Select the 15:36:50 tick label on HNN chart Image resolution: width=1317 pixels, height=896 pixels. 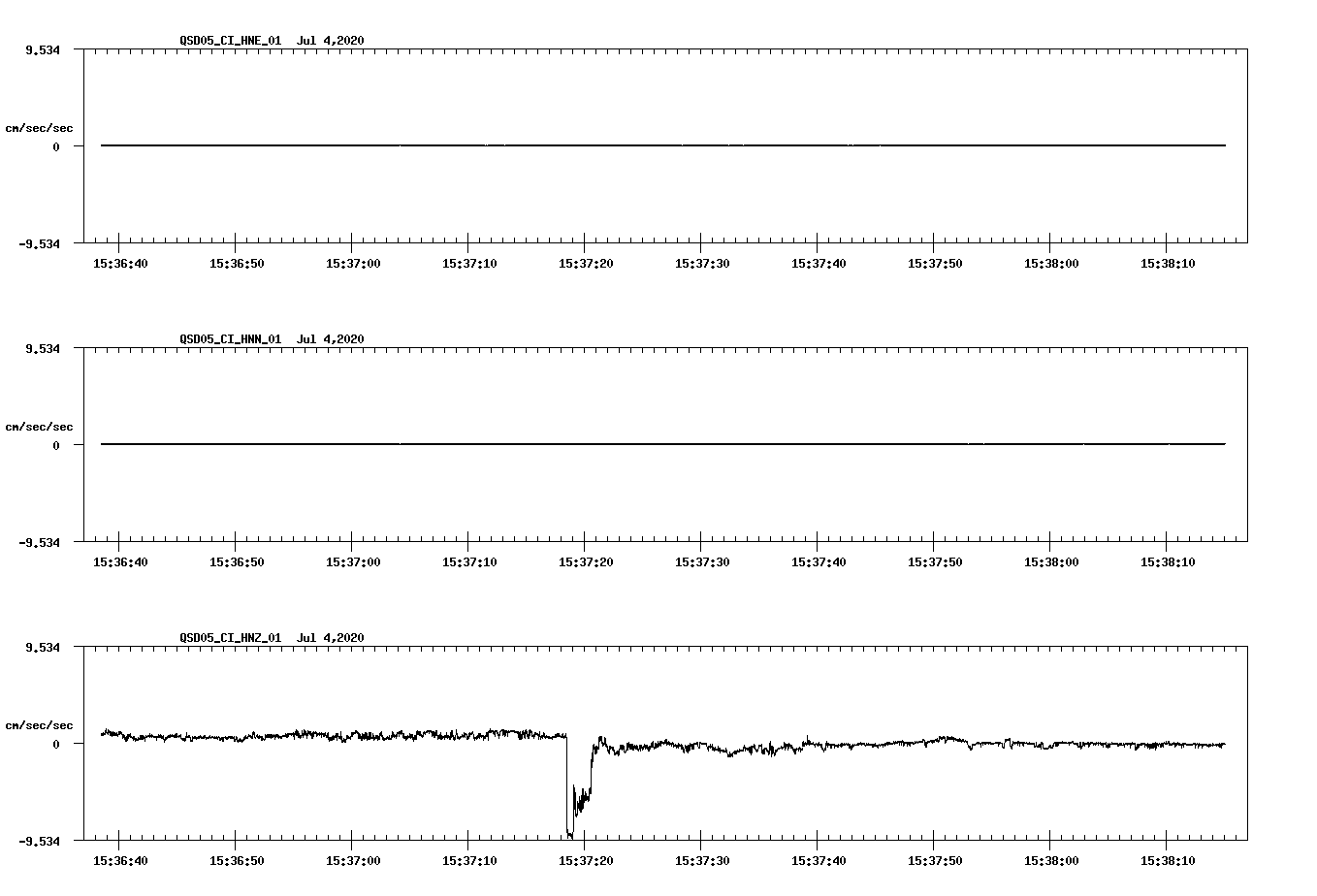[237, 562]
